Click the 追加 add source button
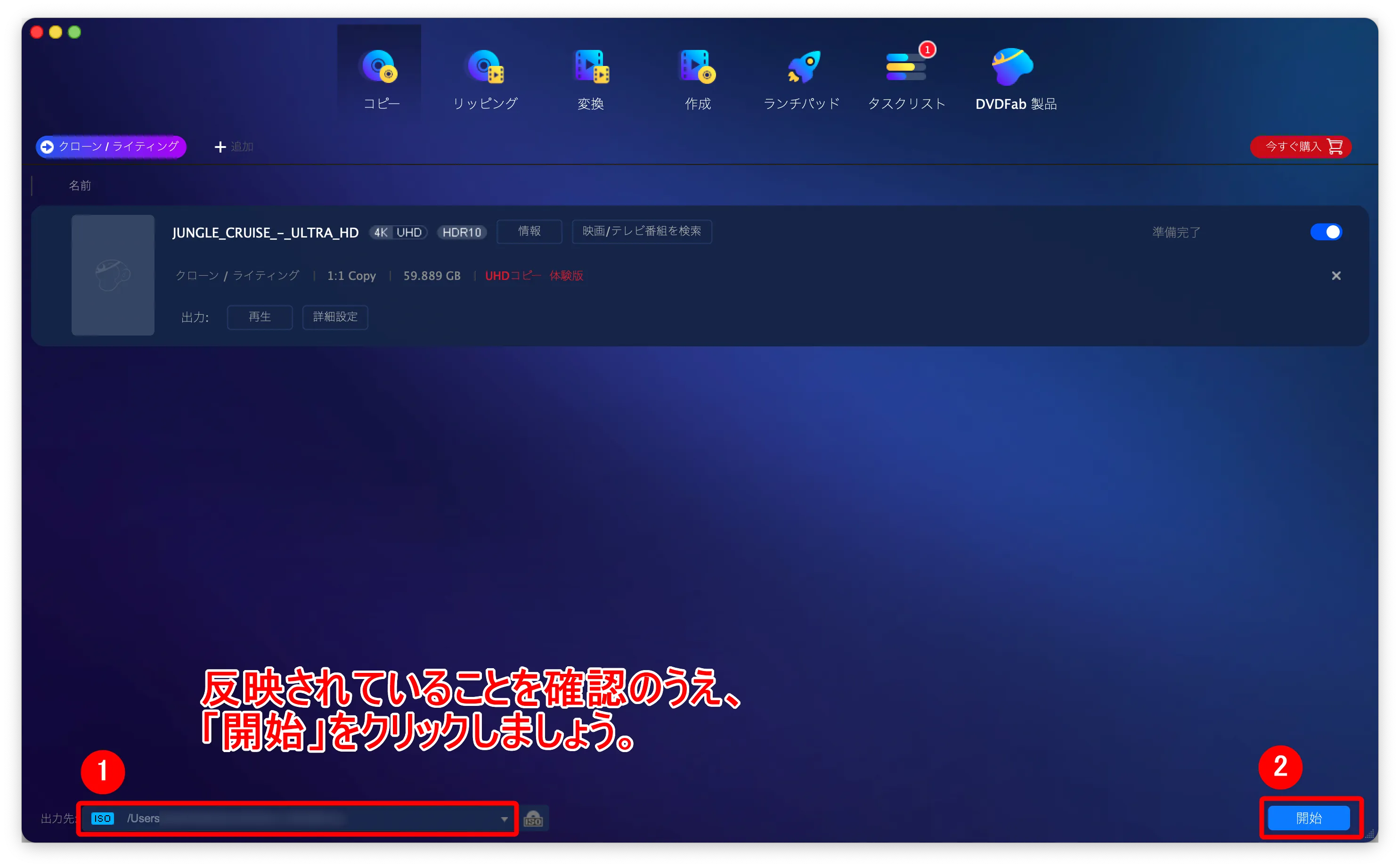The height and width of the screenshot is (868, 1400). point(234,147)
